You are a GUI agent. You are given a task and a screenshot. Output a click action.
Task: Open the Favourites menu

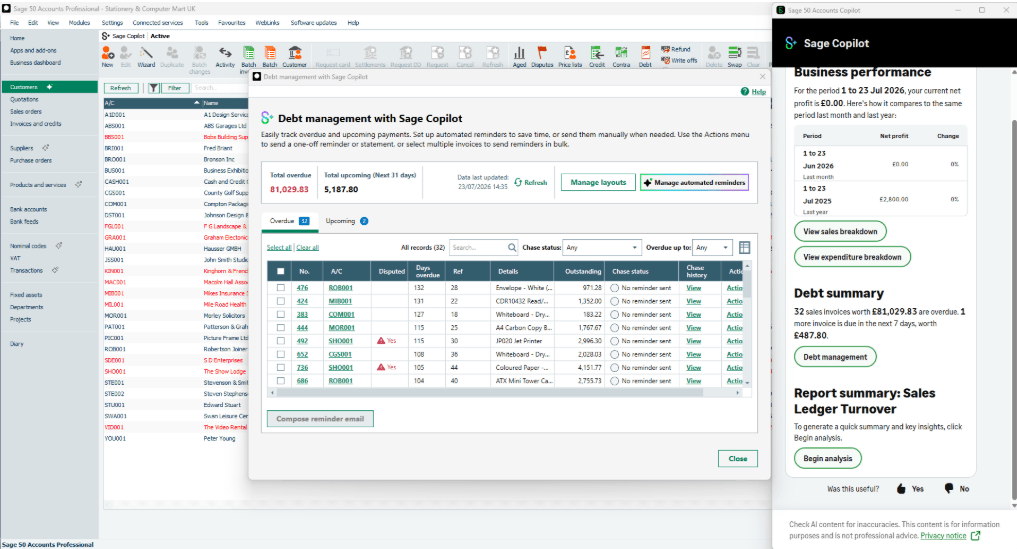tap(232, 23)
